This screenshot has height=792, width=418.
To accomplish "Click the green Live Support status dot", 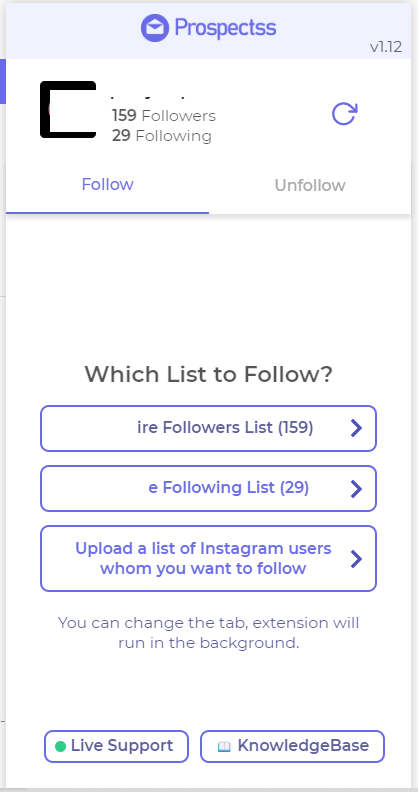I will 60,747.
